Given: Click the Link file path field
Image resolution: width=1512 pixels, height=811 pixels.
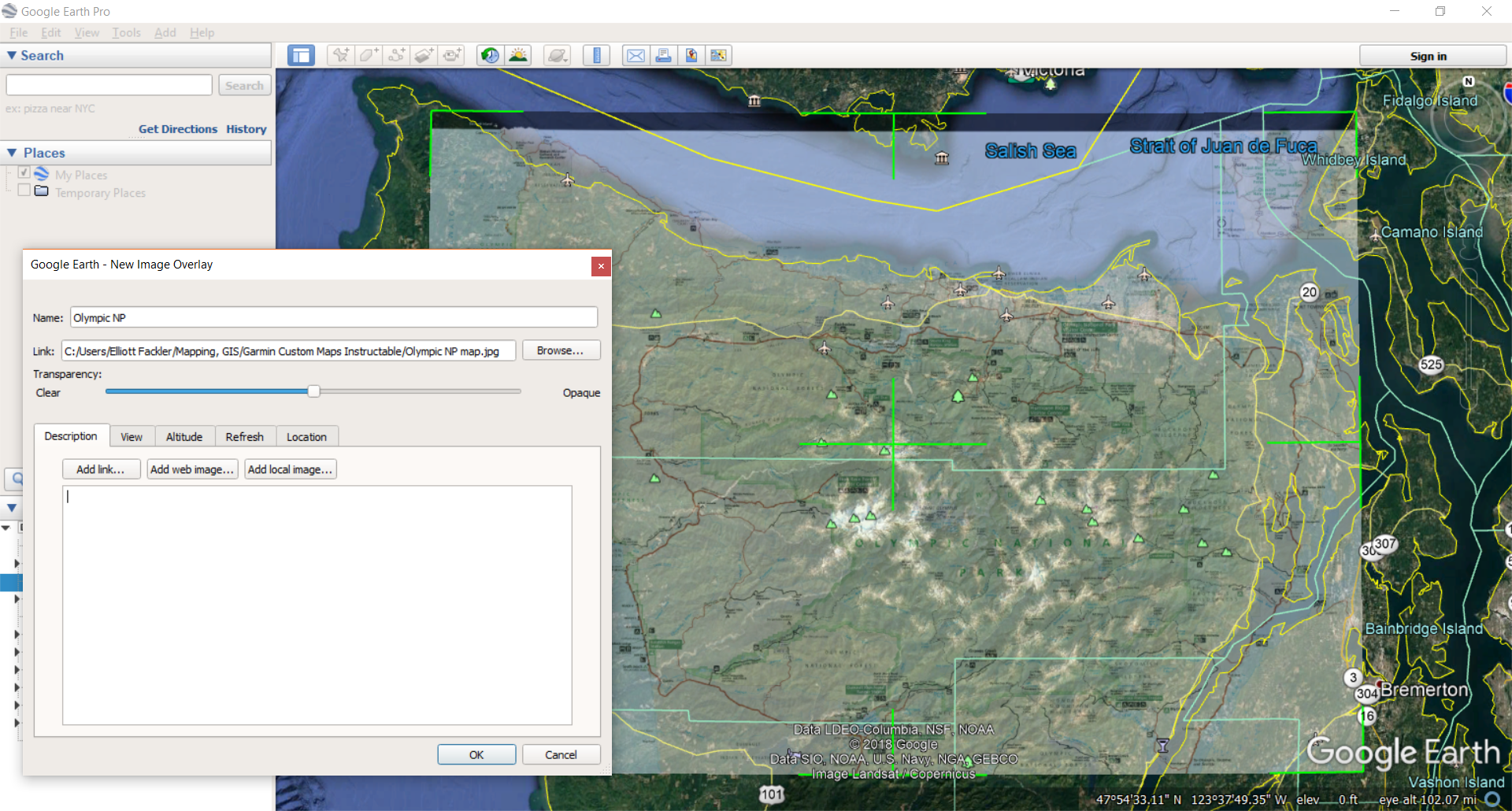Looking at the screenshot, I should click(289, 351).
